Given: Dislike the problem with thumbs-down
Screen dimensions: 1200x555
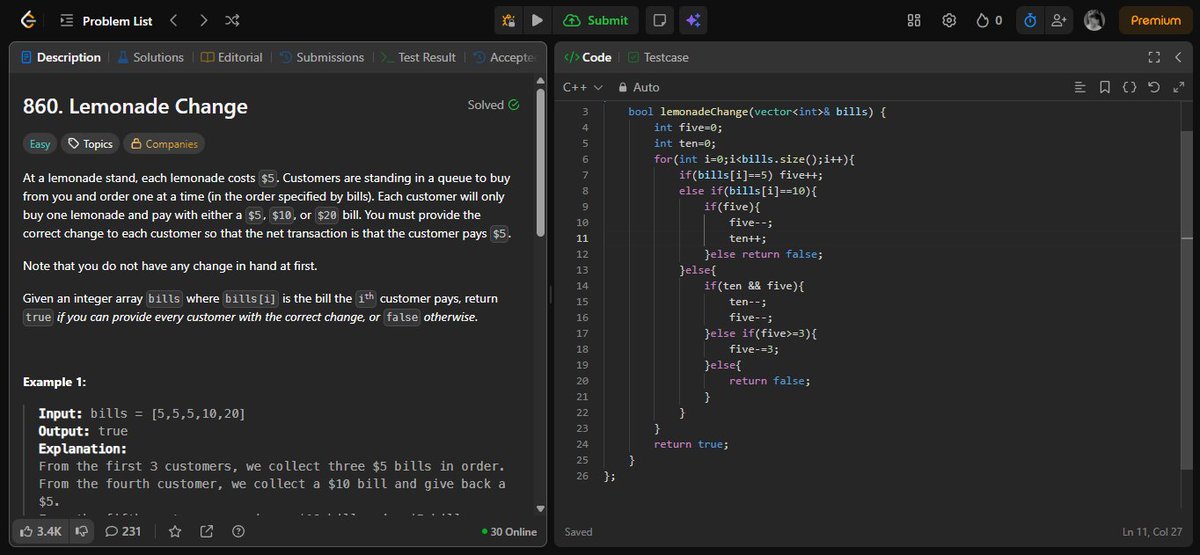Looking at the screenshot, I should pos(82,531).
